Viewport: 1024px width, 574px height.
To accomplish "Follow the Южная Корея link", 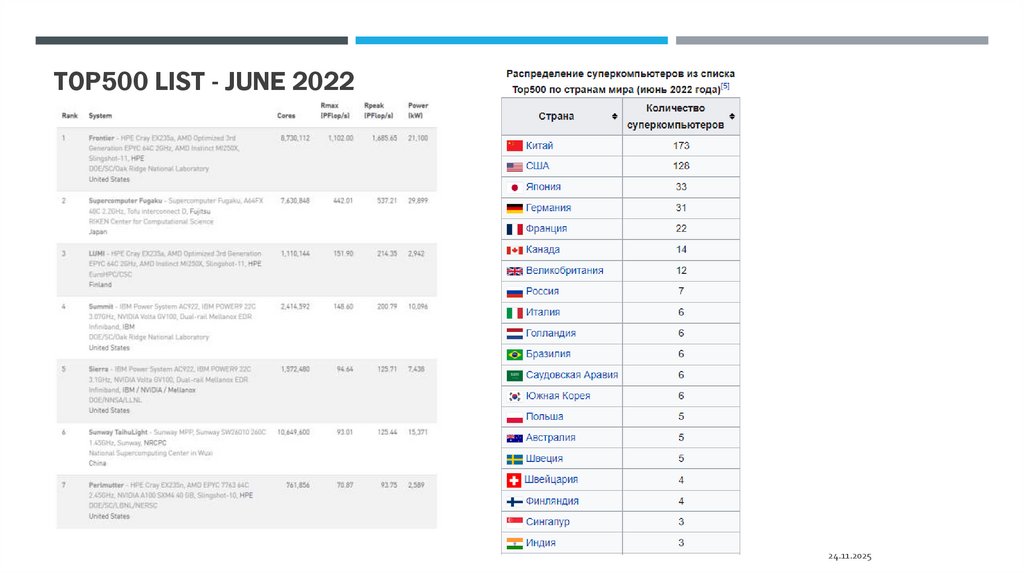I will (558, 396).
